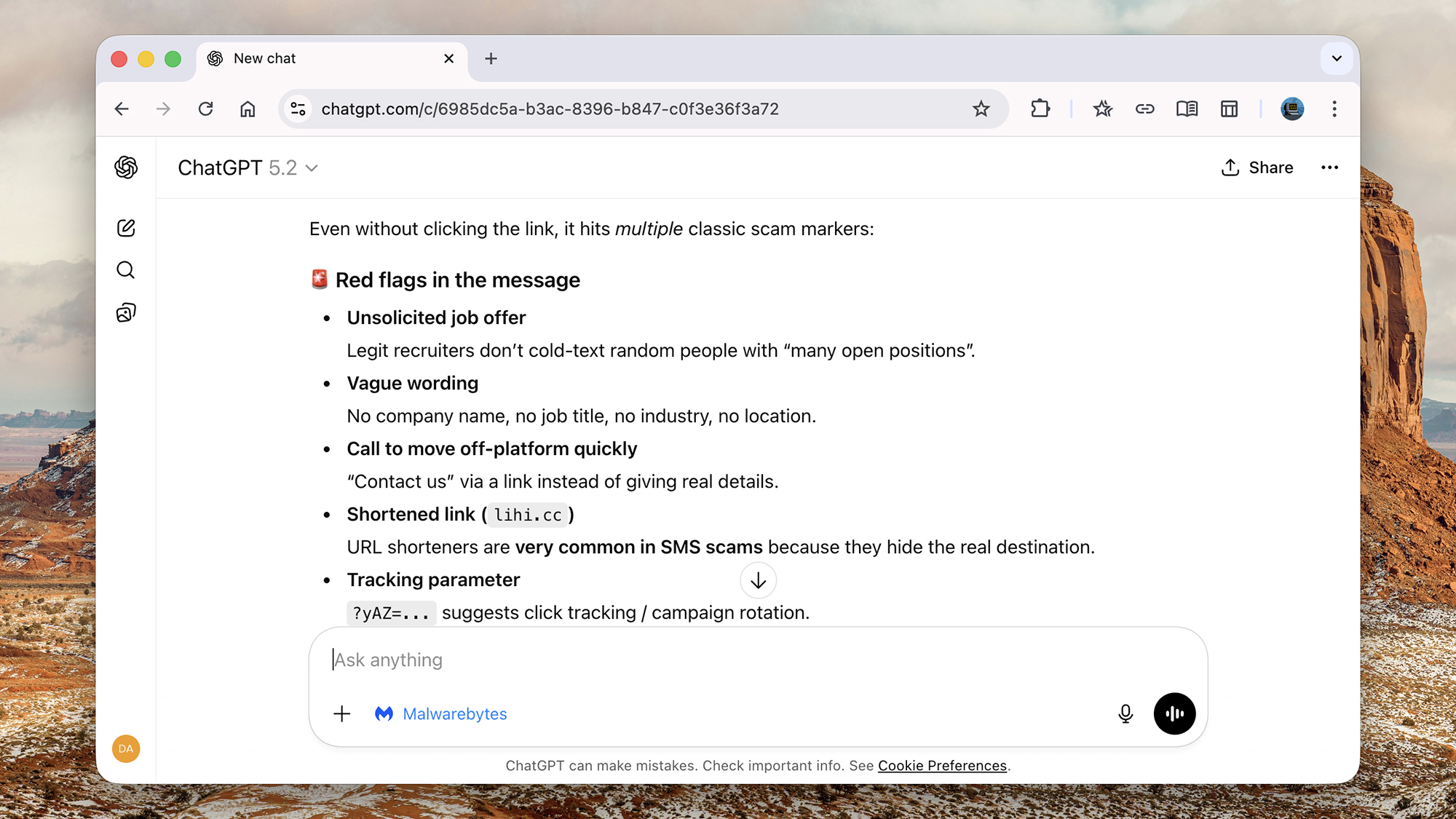The height and width of the screenshot is (819, 1456).
Task: Click the link icon in browser toolbar
Action: [1144, 108]
